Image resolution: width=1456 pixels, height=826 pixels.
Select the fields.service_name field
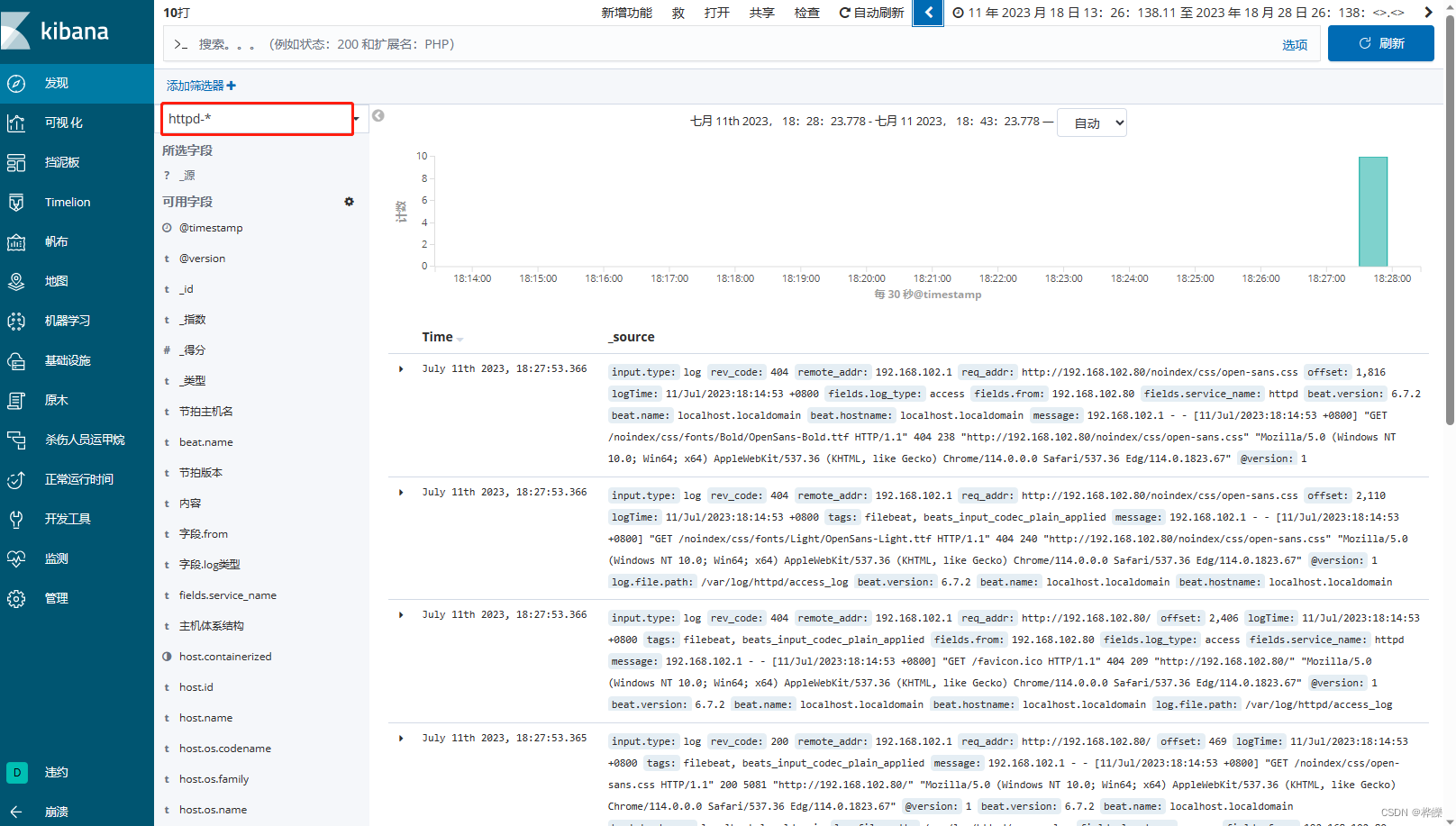[x=227, y=595]
